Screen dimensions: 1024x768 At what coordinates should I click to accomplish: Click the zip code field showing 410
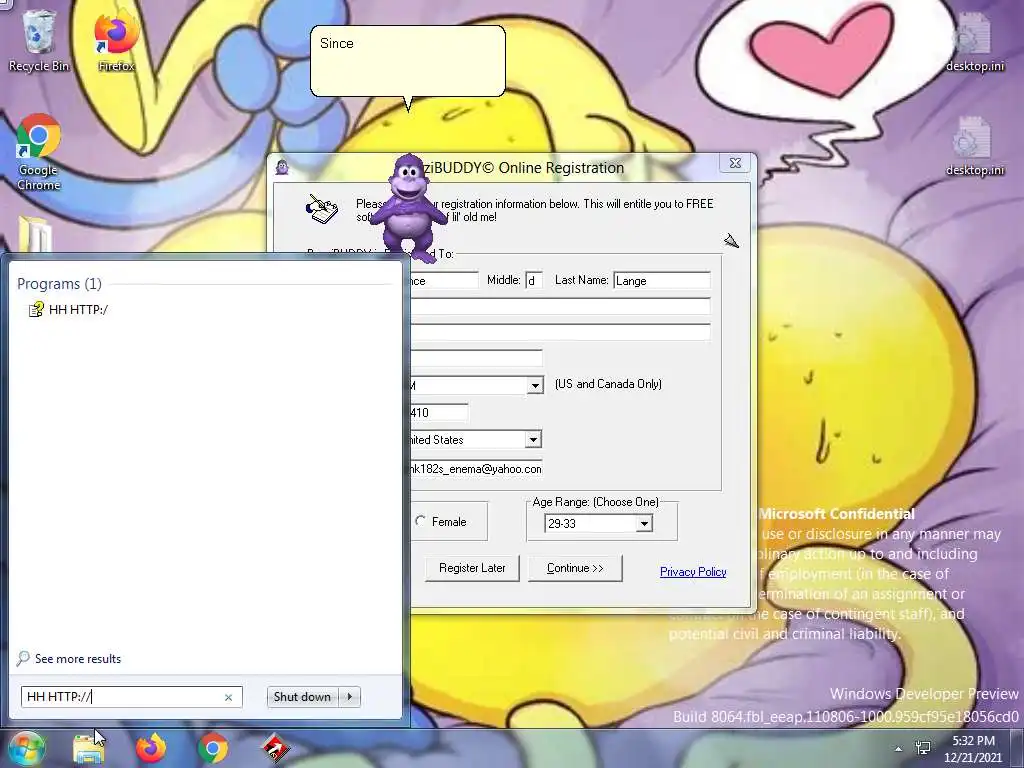click(x=439, y=413)
